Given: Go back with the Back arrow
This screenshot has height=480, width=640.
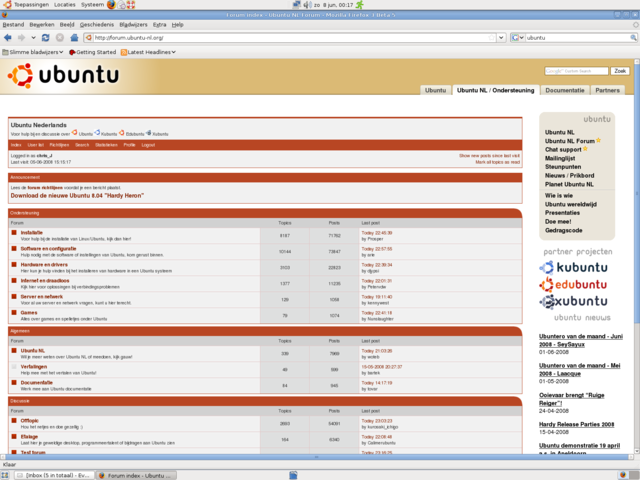Looking at the screenshot, I should coord(8,38).
